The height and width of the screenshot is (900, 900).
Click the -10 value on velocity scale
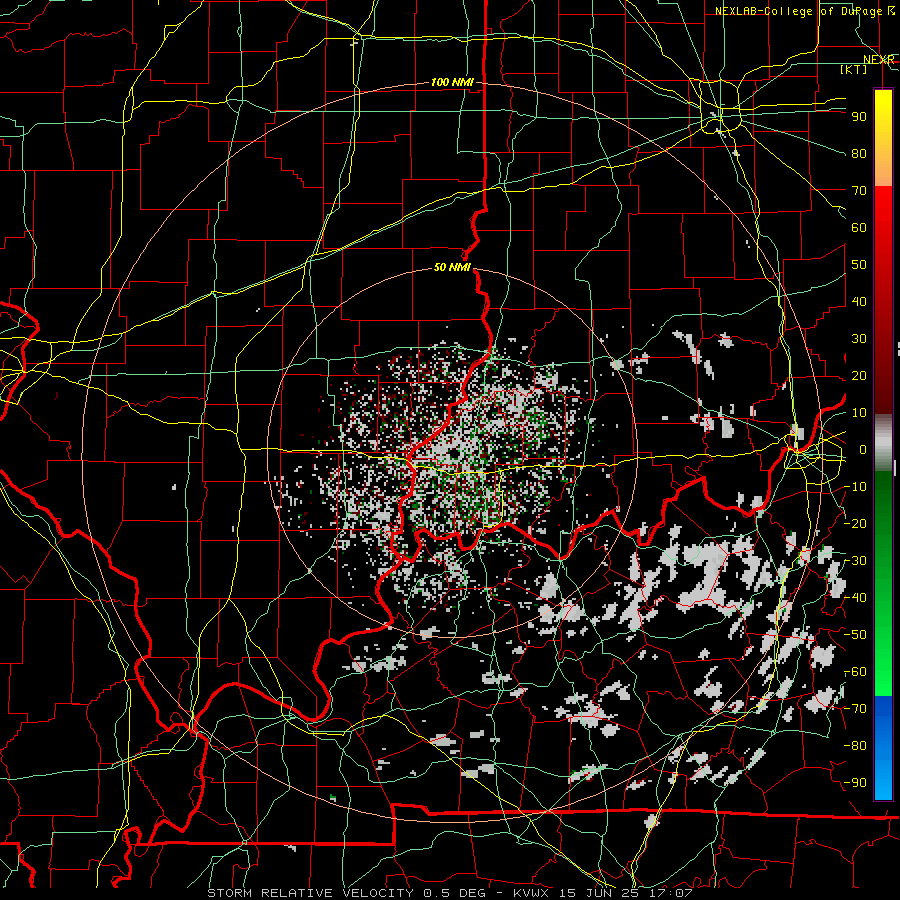tap(855, 487)
